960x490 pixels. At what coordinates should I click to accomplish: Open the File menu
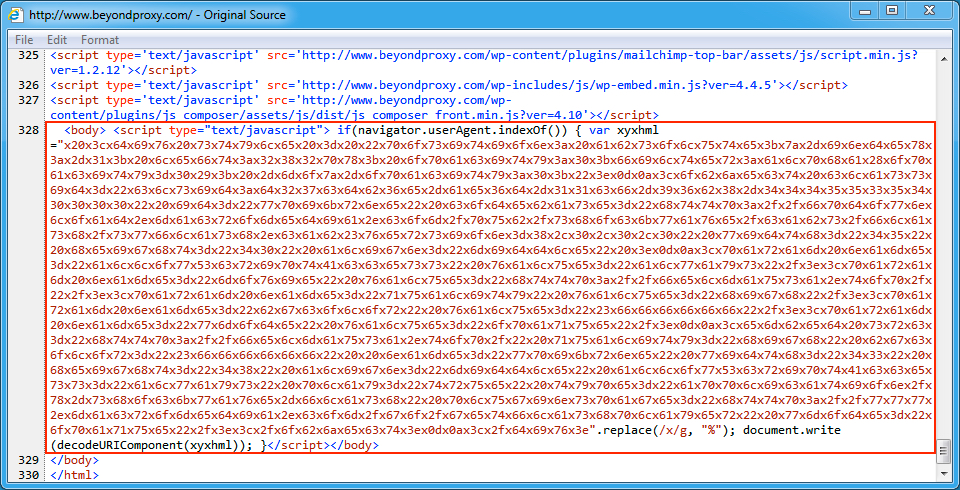coord(24,40)
